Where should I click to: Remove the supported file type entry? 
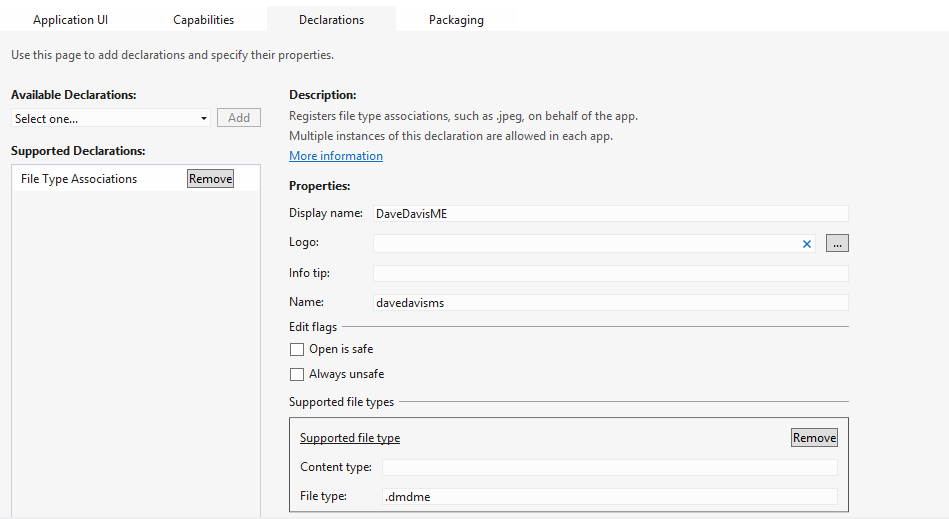pyautogui.click(x=814, y=438)
